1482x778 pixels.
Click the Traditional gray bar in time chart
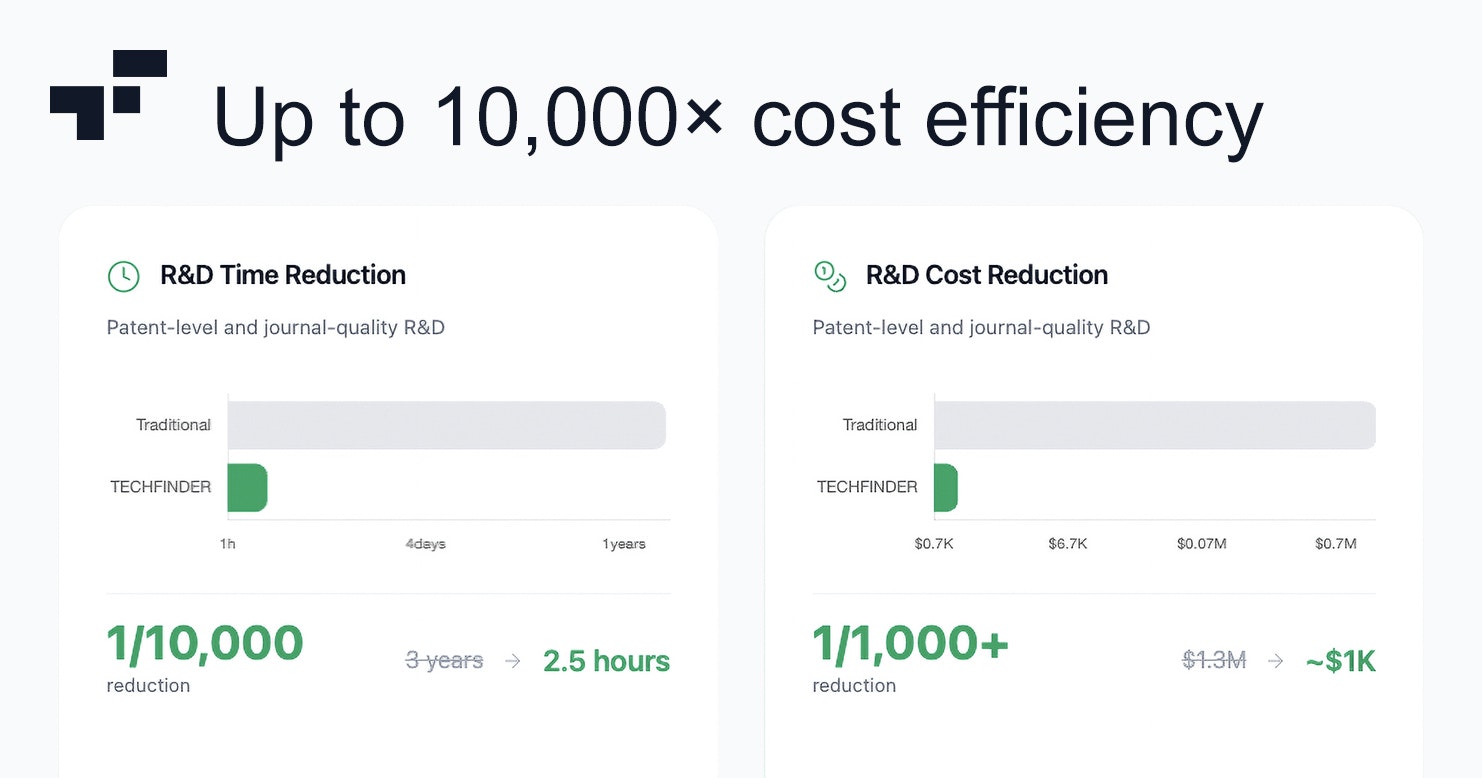pyautogui.click(x=447, y=425)
